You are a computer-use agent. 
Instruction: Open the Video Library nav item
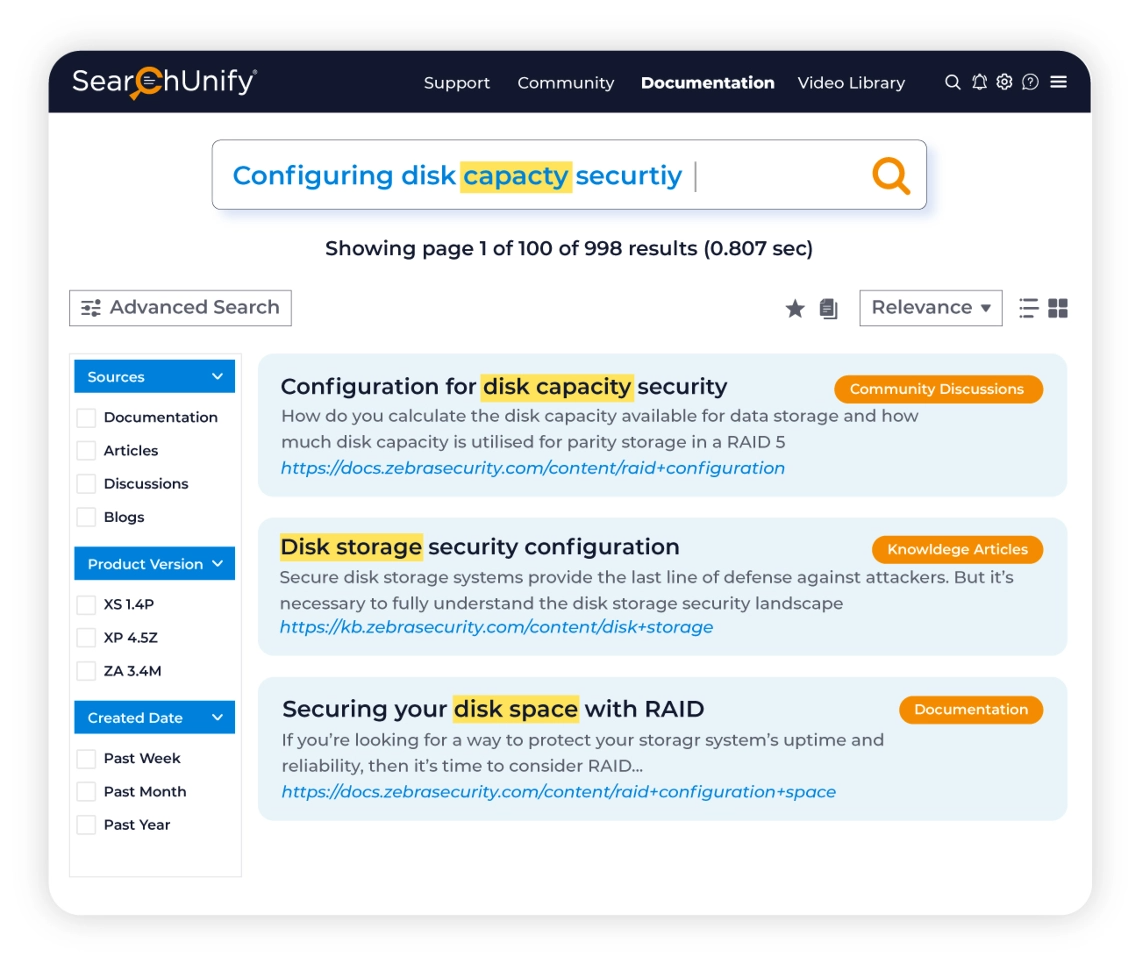(851, 83)
